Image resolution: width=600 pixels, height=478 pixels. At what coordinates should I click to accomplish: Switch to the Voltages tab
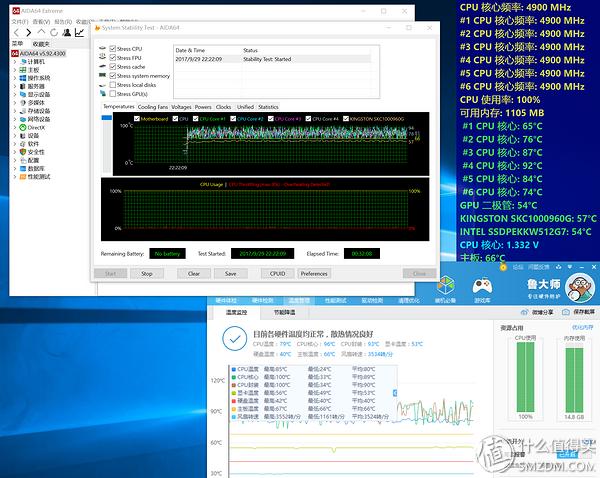tap(181, 107)
